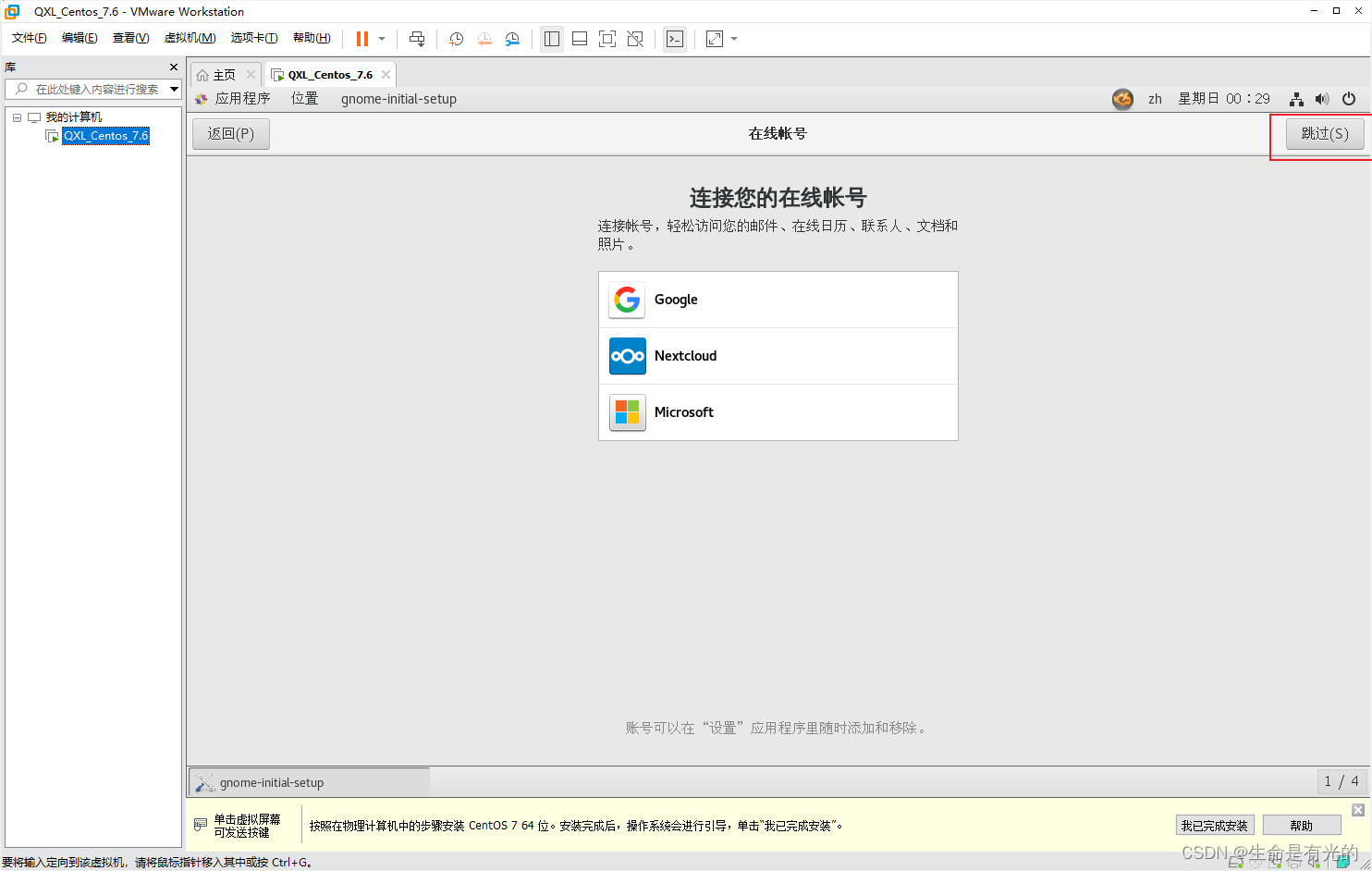Open the 选项卡(T) menu
Image resolution: width=1372 pixels, height=871 pixels.
254,38
